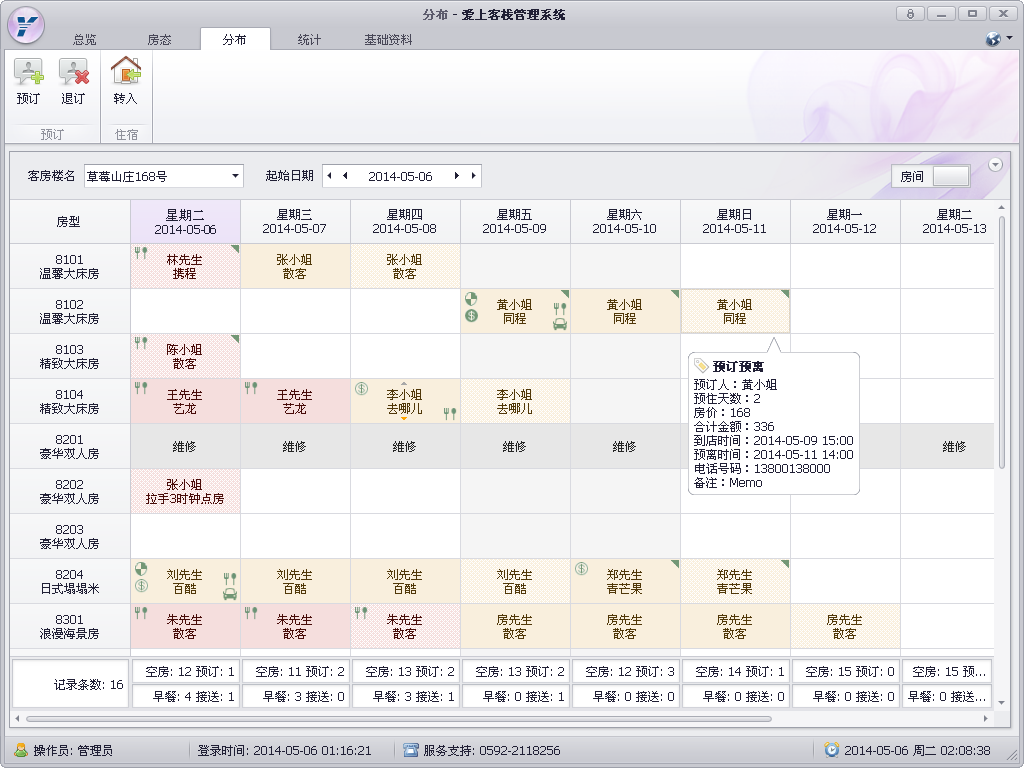Select 8202 张小姐 拉手3时钟点房 booking cell
The image size is (1024, 768).
coord(185,491)
